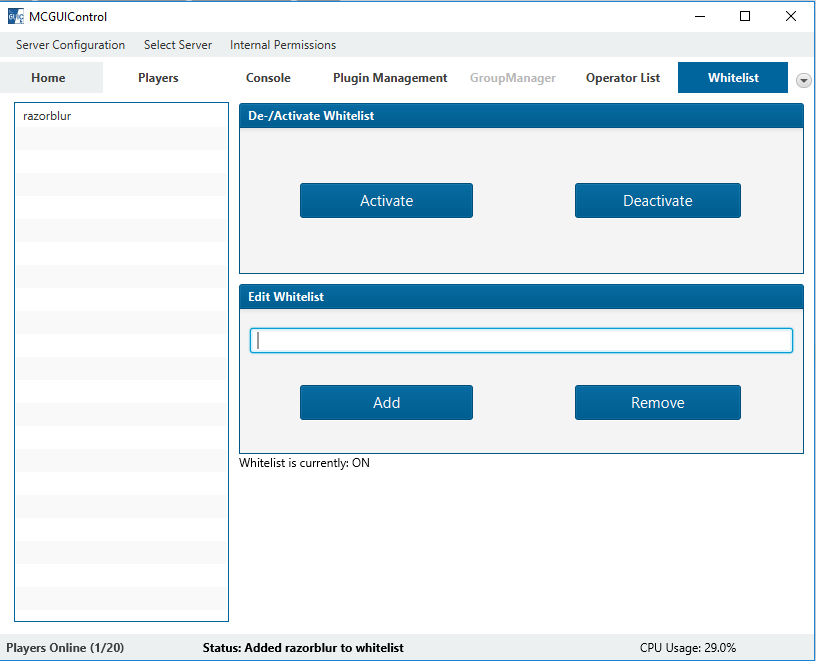Go to the Console tab
The height and width of the screenshot is (661, 816).
[x=268, y=78]
